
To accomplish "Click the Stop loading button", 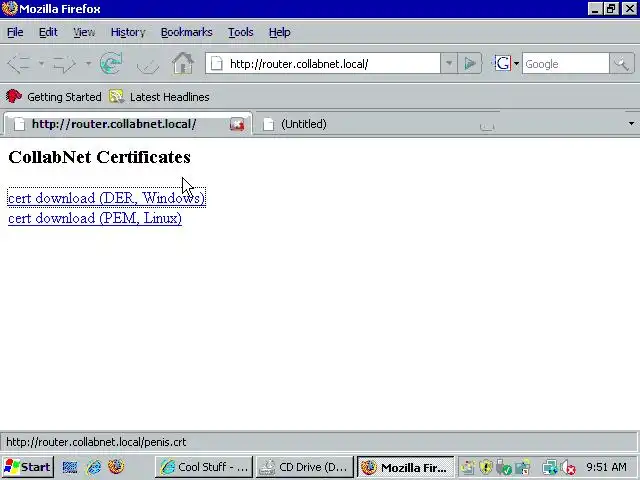I will point(148,64).
